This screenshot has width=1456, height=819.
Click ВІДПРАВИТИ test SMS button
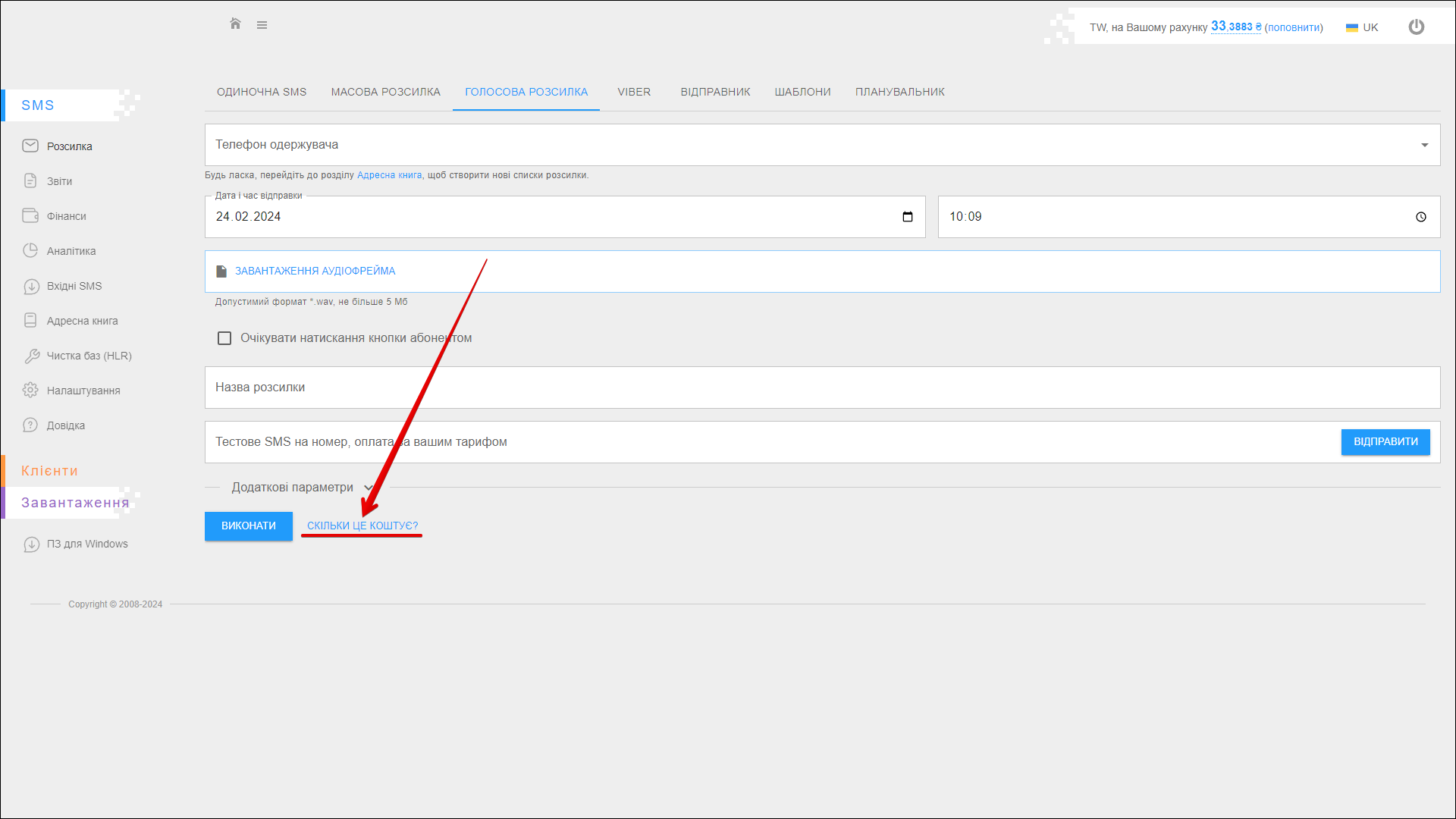click(x=1385, y=442)
